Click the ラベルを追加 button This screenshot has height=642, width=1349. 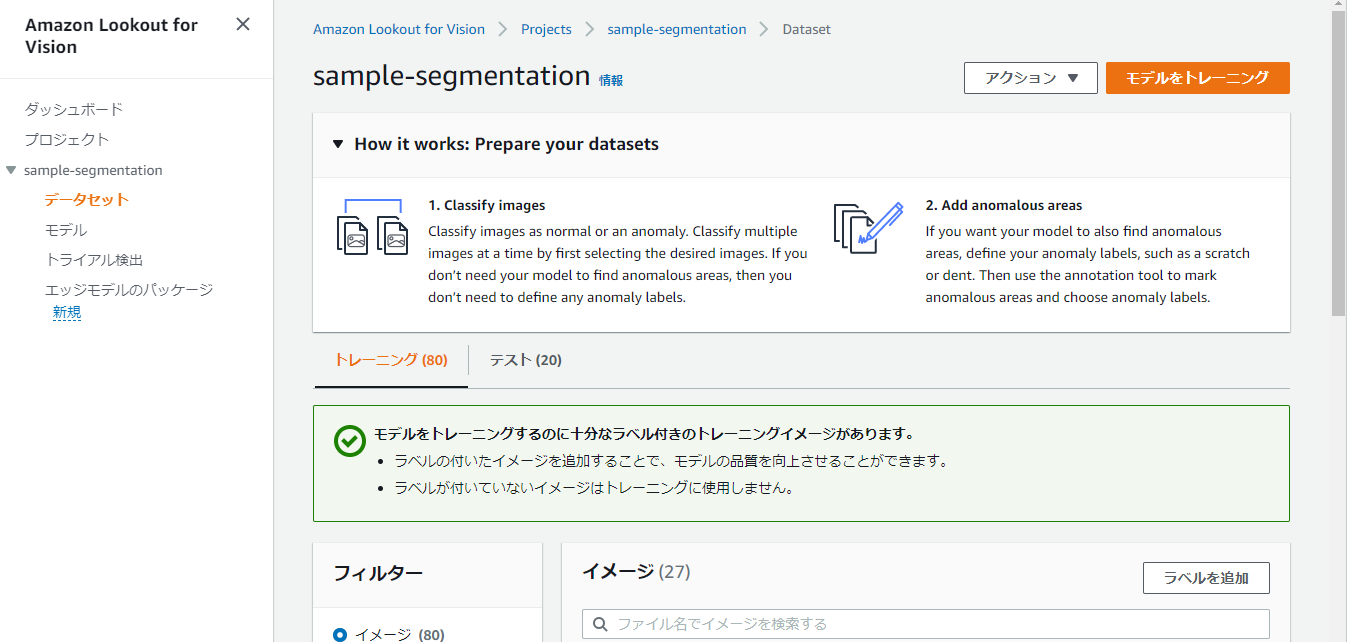tap(1206, 578)
